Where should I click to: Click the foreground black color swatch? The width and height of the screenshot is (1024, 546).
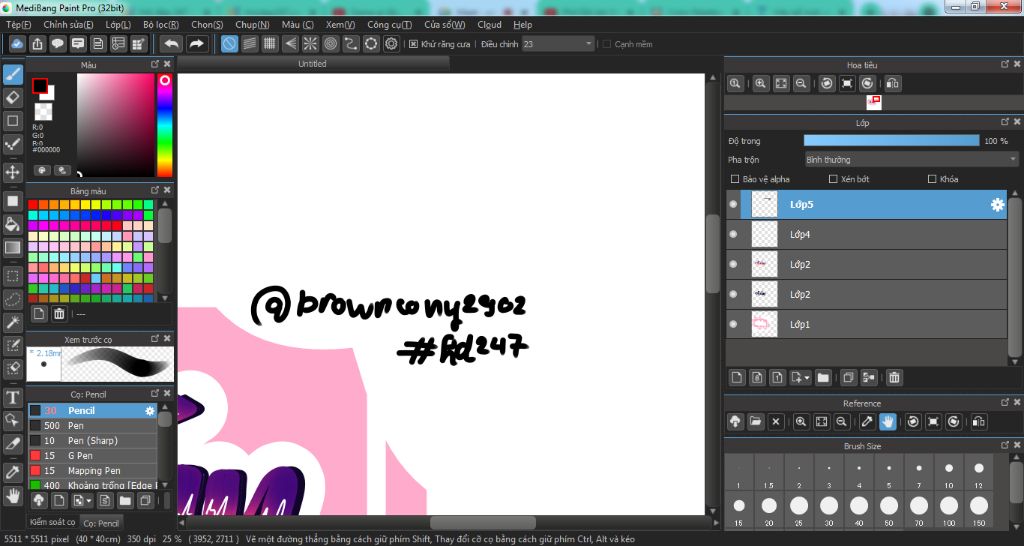click(40, 86)
